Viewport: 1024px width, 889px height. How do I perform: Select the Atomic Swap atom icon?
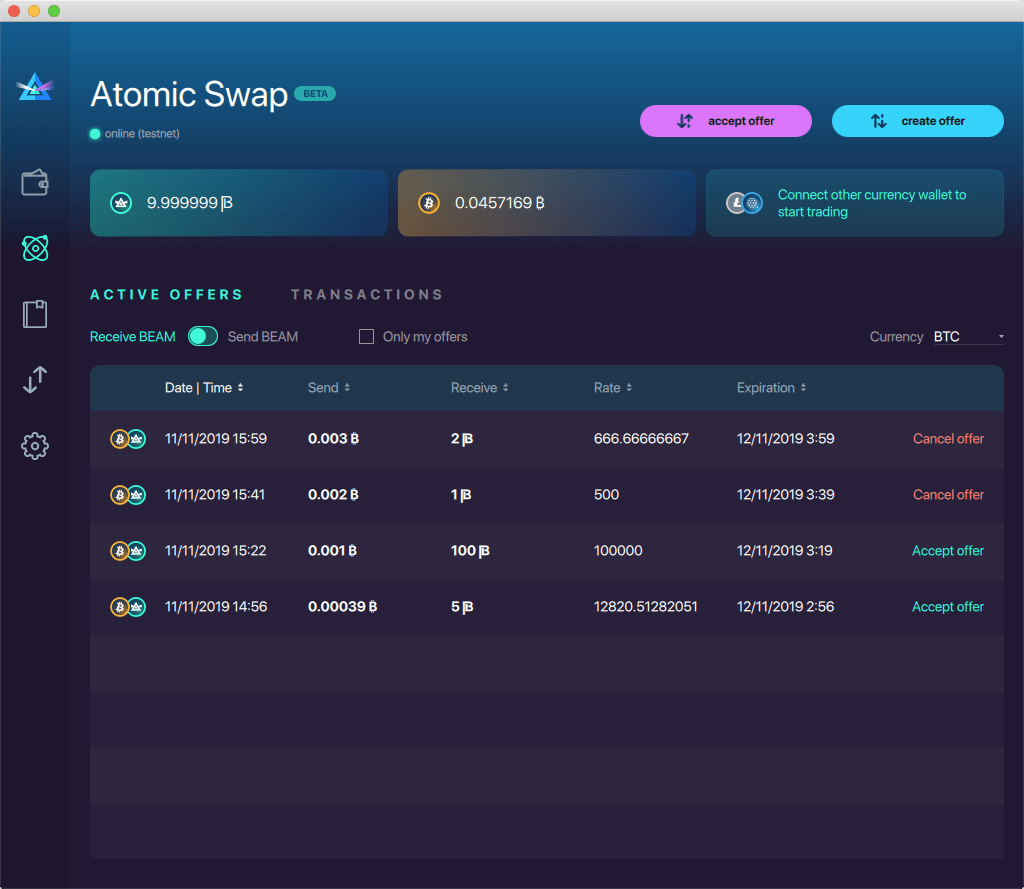click(35, 248)
